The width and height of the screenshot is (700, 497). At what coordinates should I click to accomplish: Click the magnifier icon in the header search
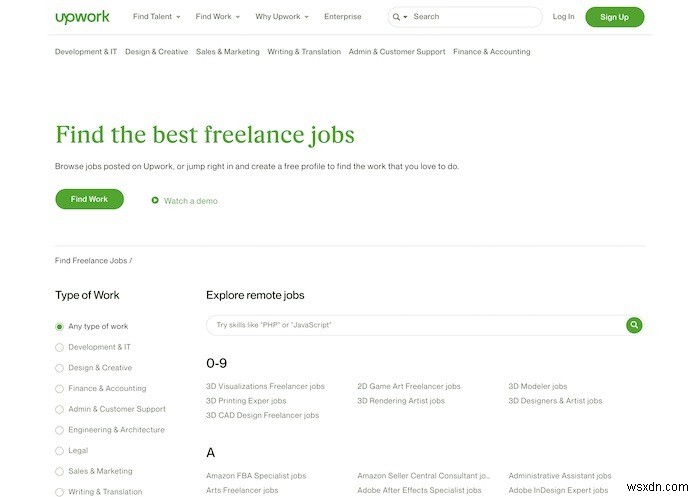tap(397, 17)
